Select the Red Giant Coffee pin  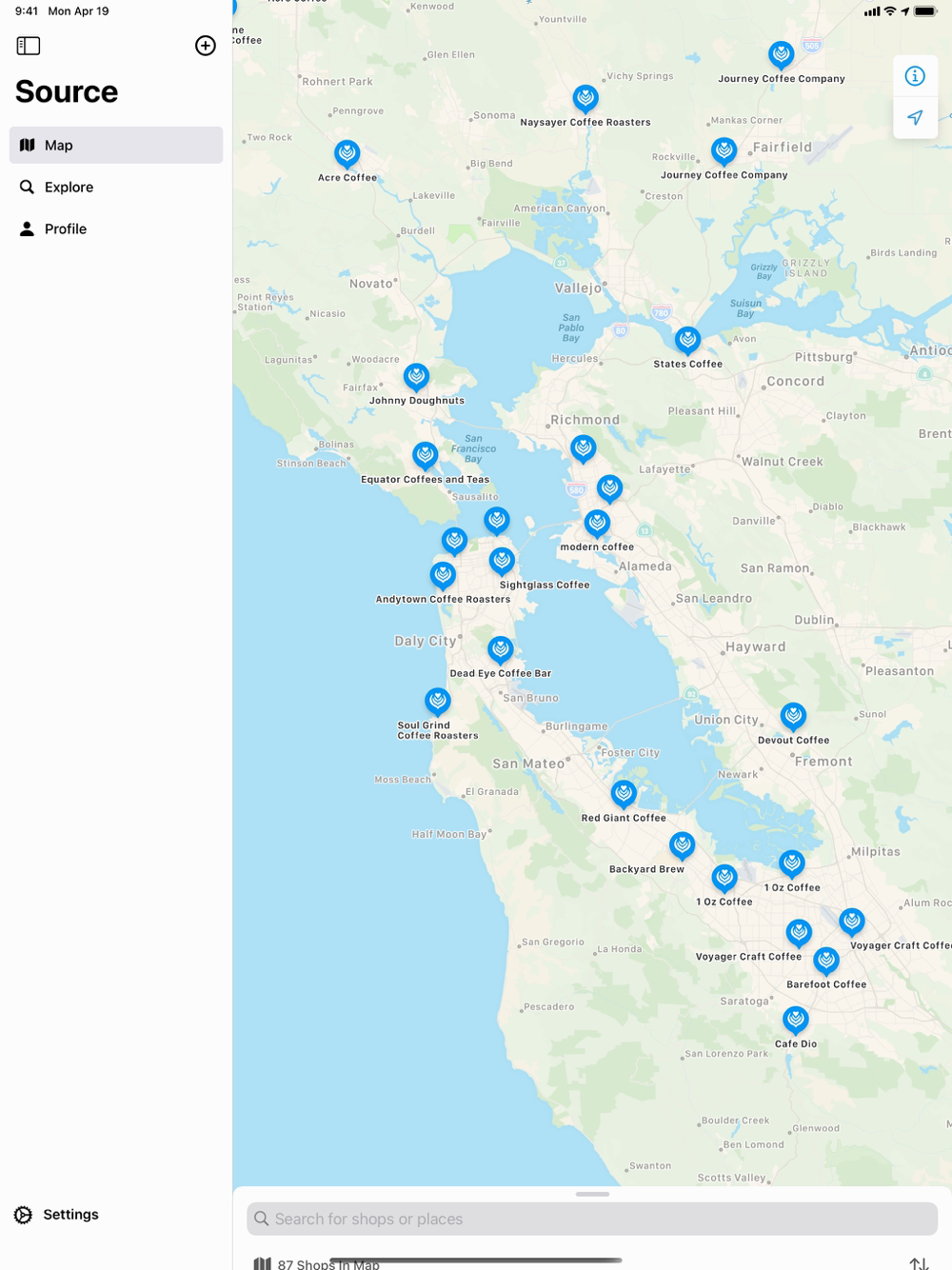pyautogui.click(x=624, y=794)
